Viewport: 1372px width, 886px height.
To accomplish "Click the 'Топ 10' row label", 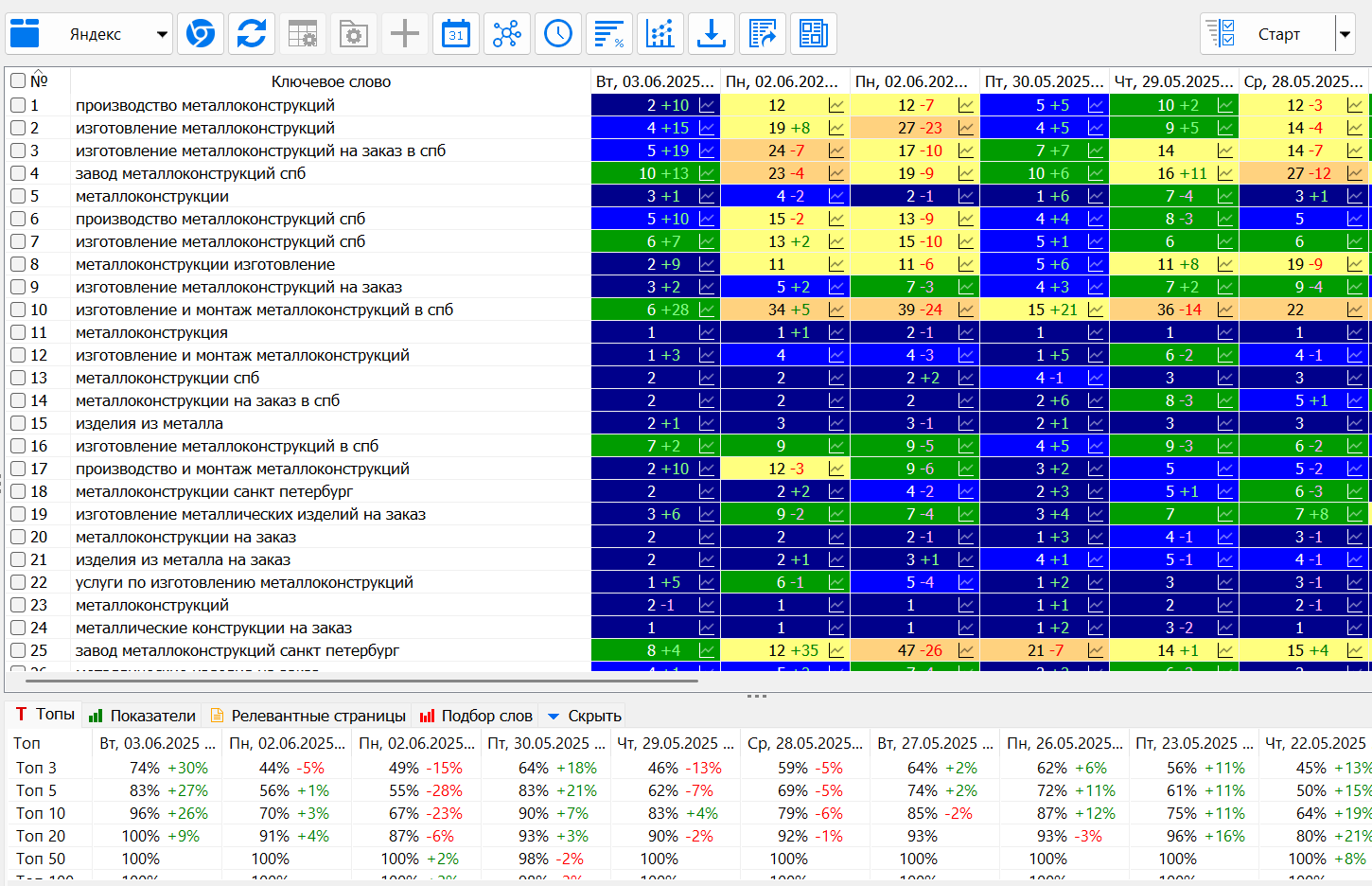I will pyautogui.click(x=41, y=813).
